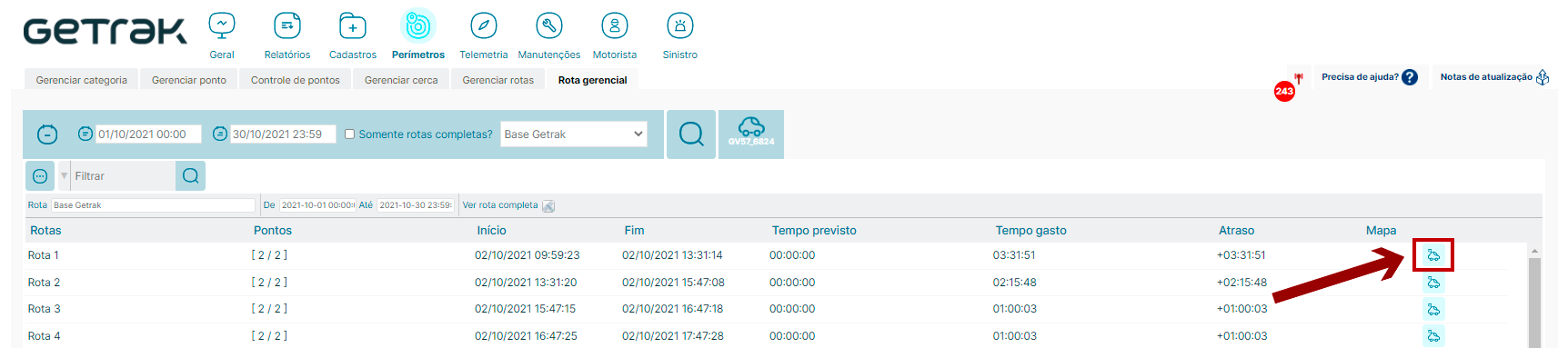Click the GeTrak logo
Screen dimensions: 1568x348
point(106,31)
